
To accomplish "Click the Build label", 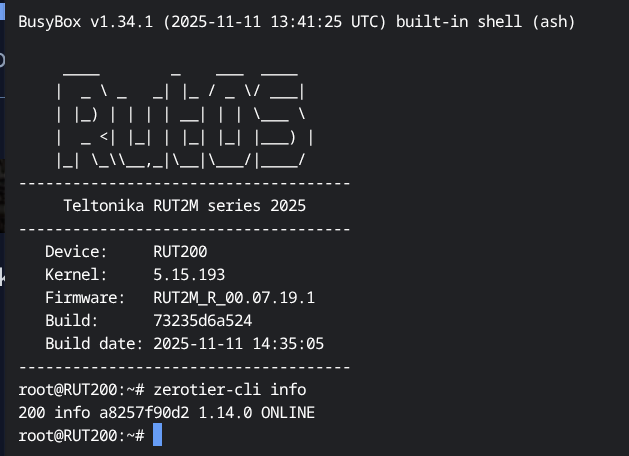I will point(71,320).
